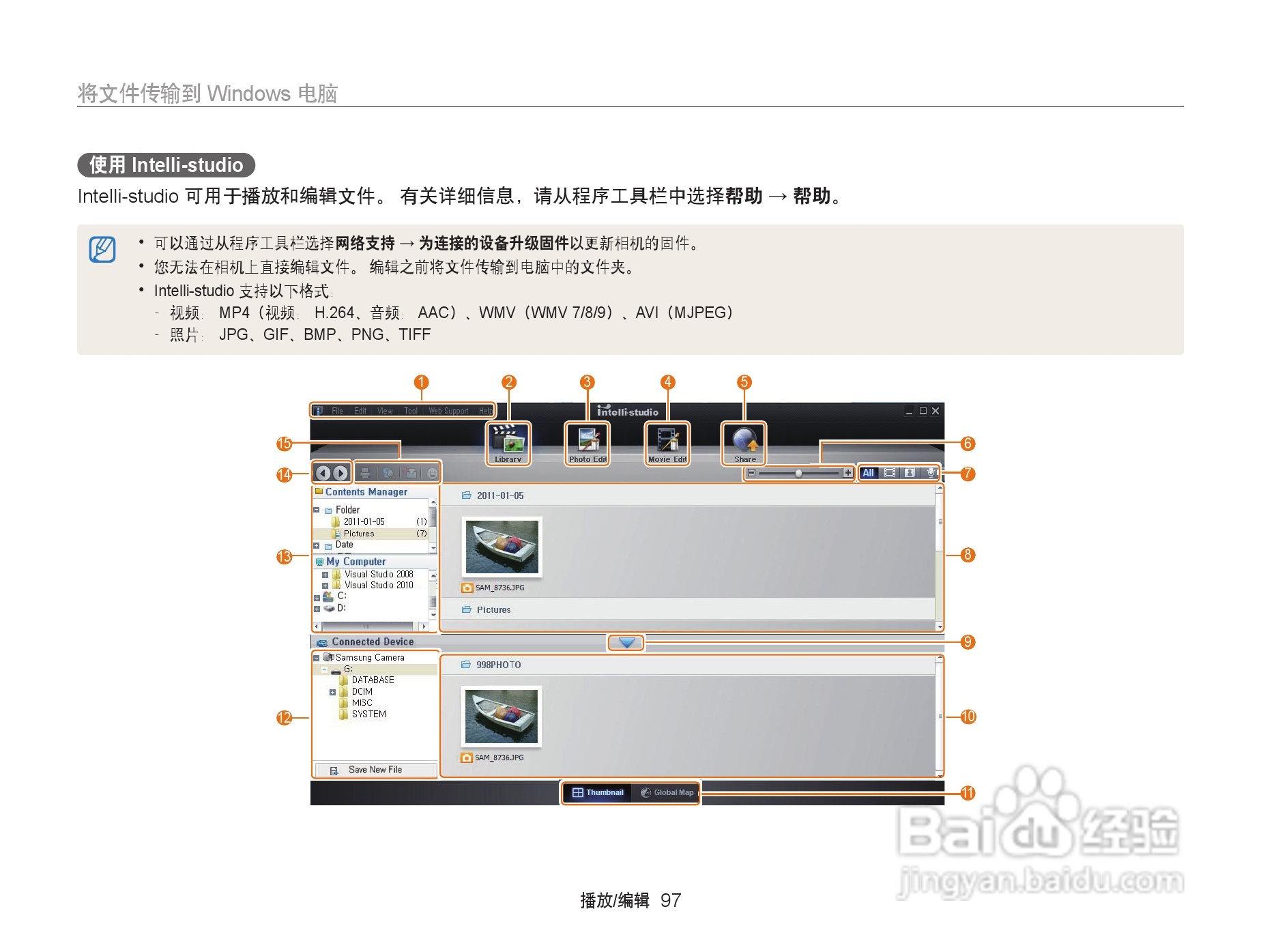Expand the C: drive node
Image resolution: width=1261 pixels, height=952 pixels.
coord(317,598)
